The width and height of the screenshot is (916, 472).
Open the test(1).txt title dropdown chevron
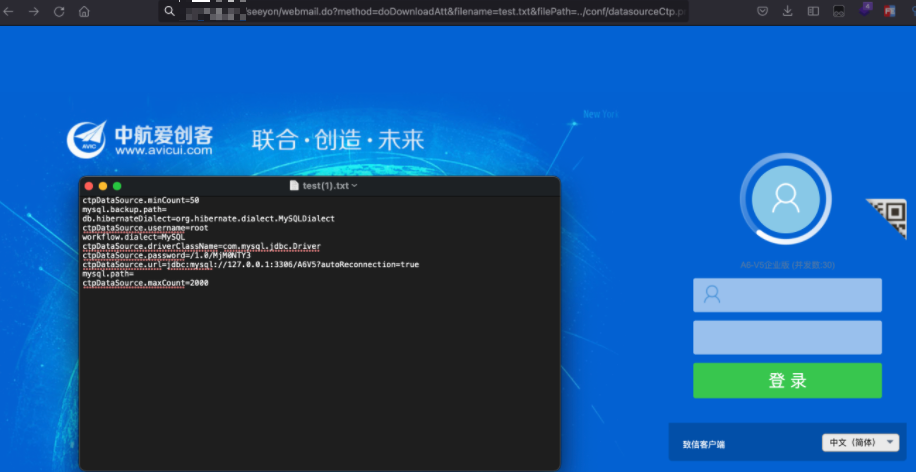pyautogui.click(x=354, y=186)
